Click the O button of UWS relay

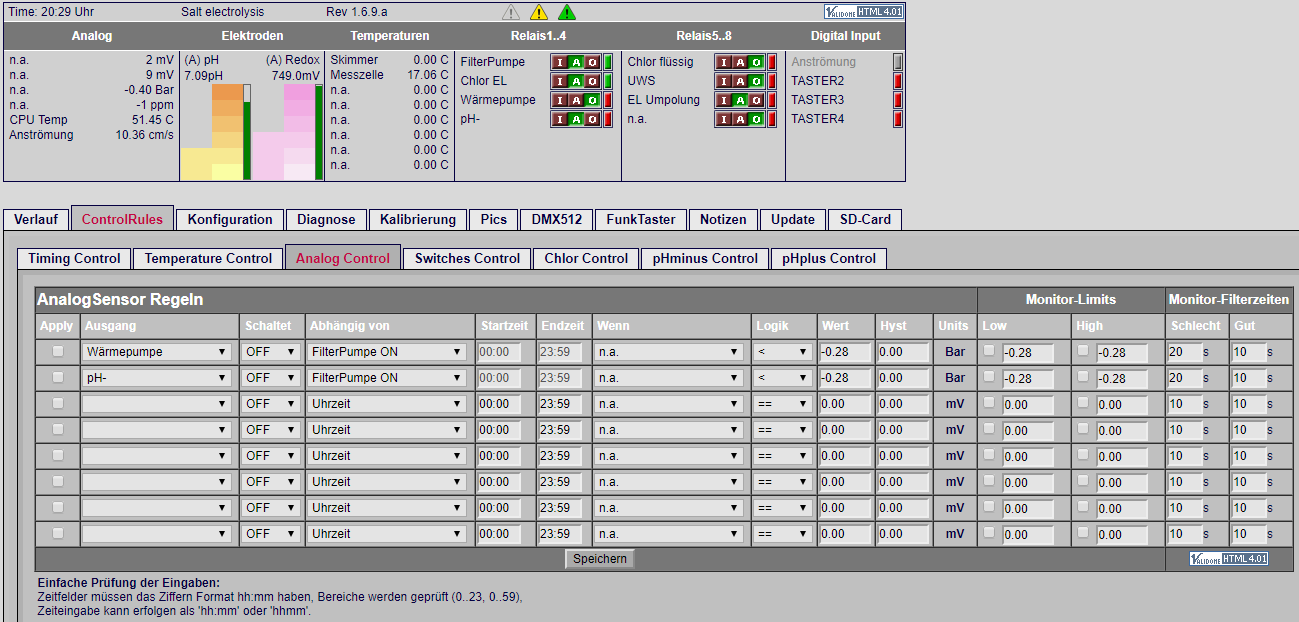(756, 81)
